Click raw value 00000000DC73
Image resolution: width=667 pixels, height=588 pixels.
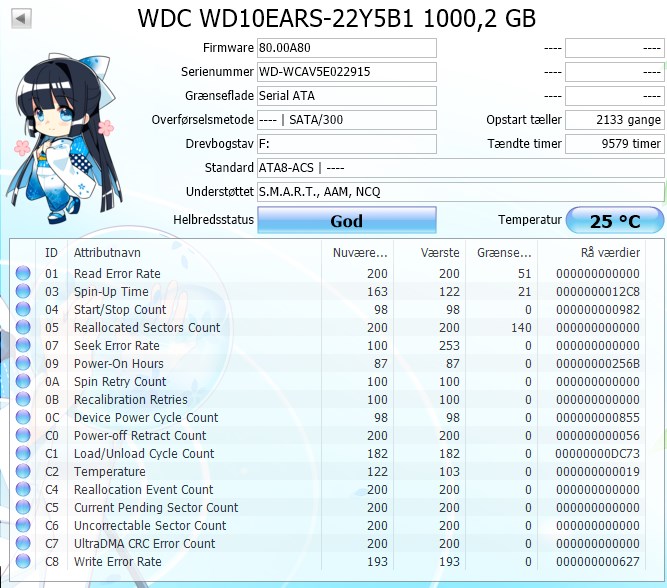(598, 454)
